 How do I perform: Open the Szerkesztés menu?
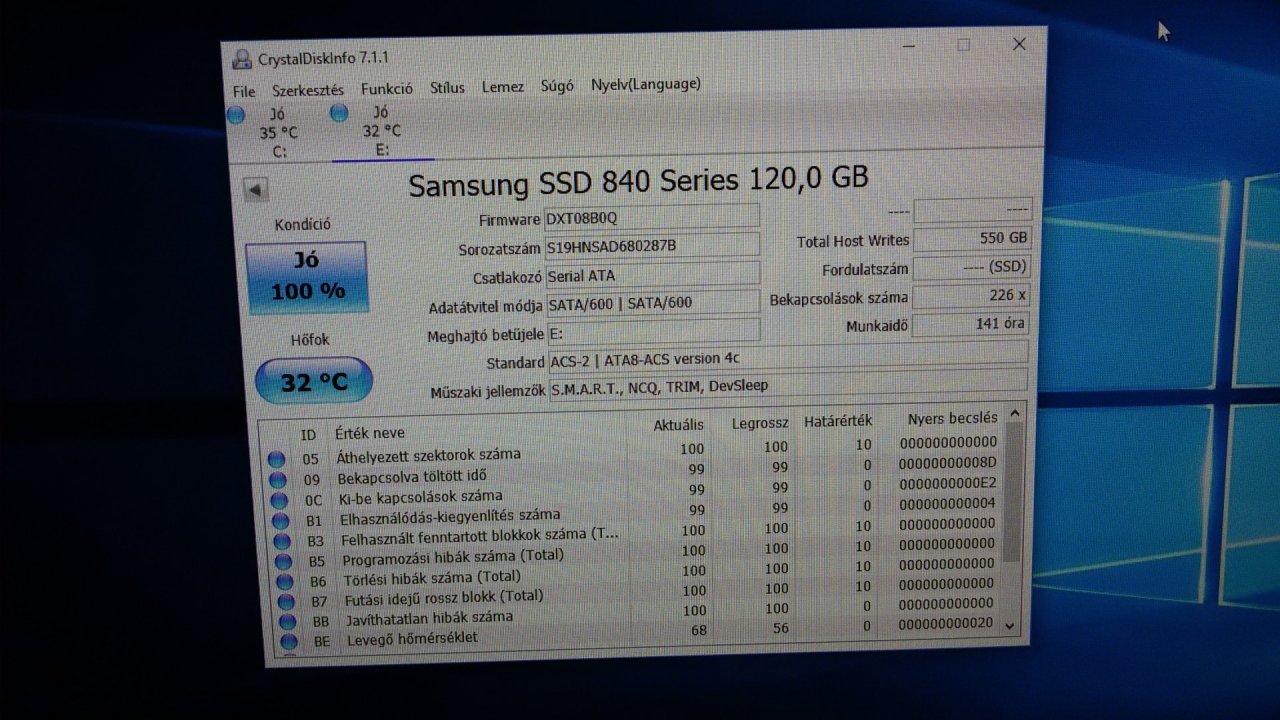pyautogui.click(x=308, y=90)
